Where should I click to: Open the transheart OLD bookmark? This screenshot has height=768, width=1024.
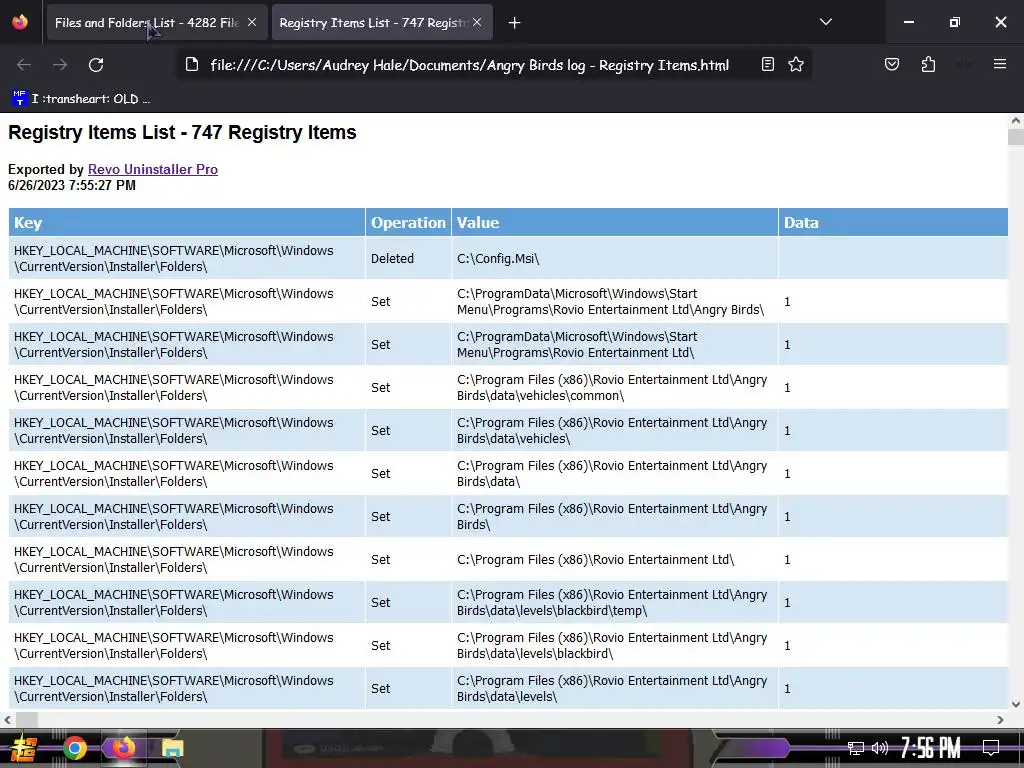click(x=81, y=99)
